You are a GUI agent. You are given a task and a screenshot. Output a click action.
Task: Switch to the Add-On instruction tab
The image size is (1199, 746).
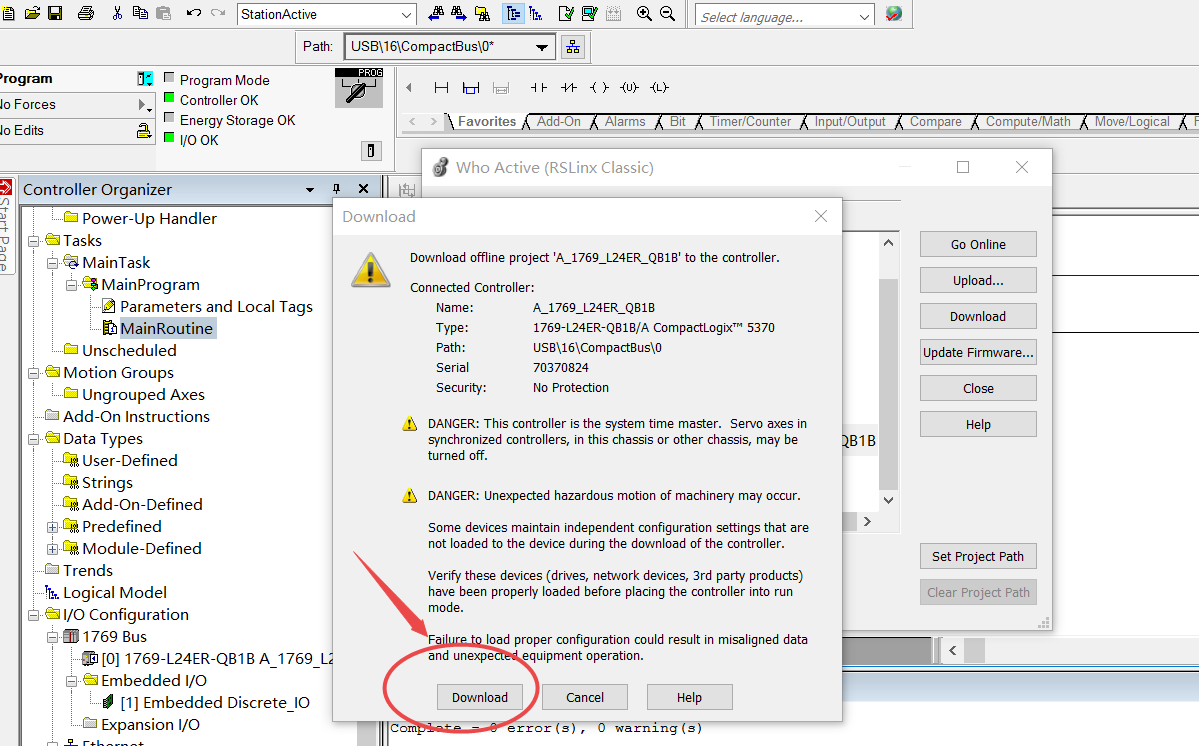(x=558, y=122)
